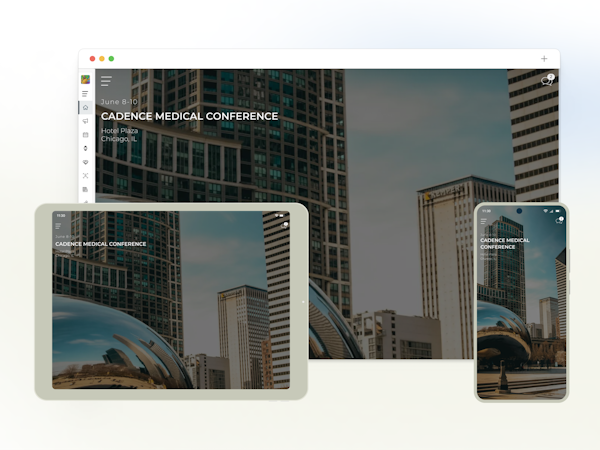Open the tablet's chat bubble icon

(x=285, y=225)
